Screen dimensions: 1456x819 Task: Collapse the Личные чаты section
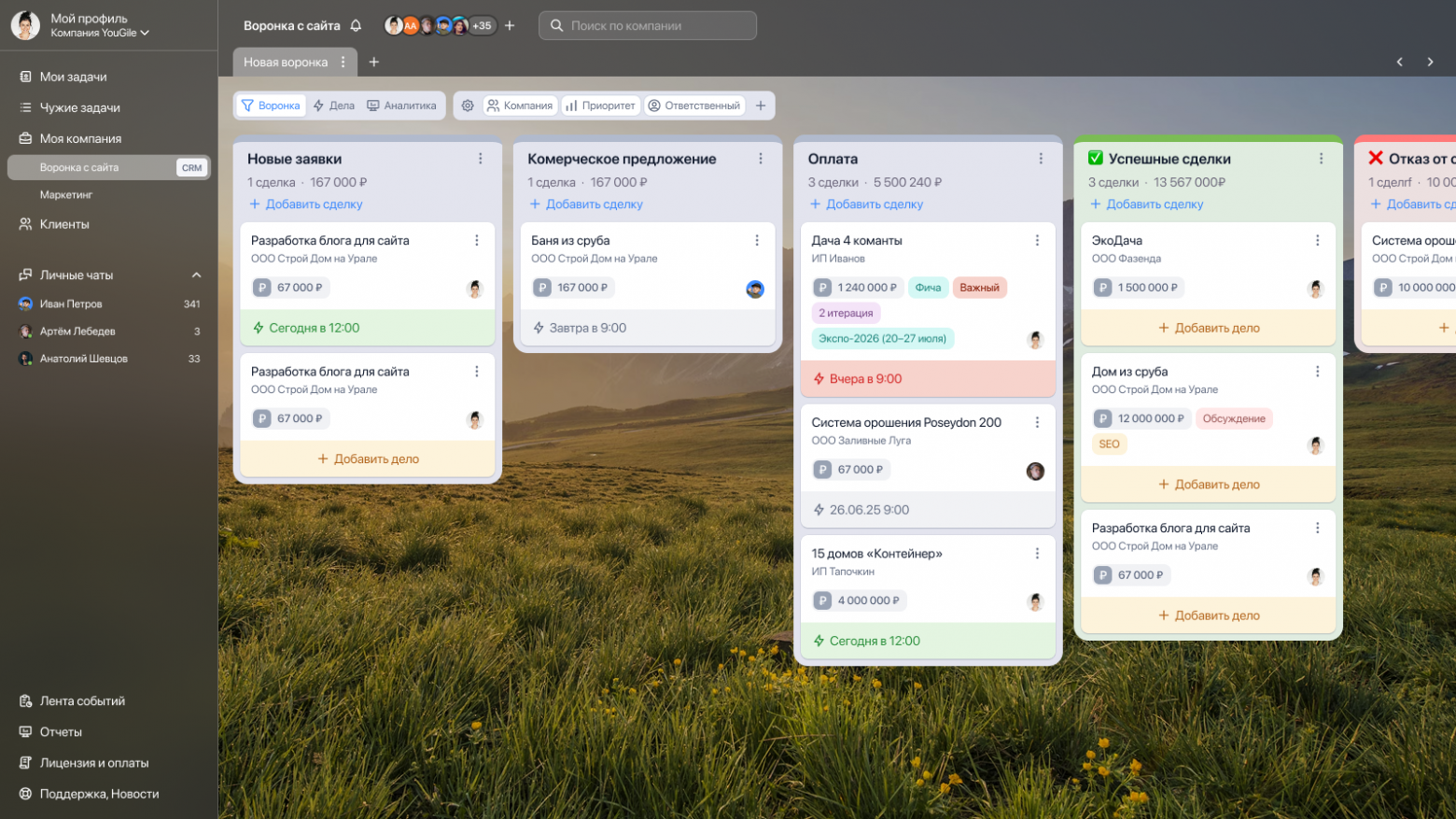coord(196,275)
